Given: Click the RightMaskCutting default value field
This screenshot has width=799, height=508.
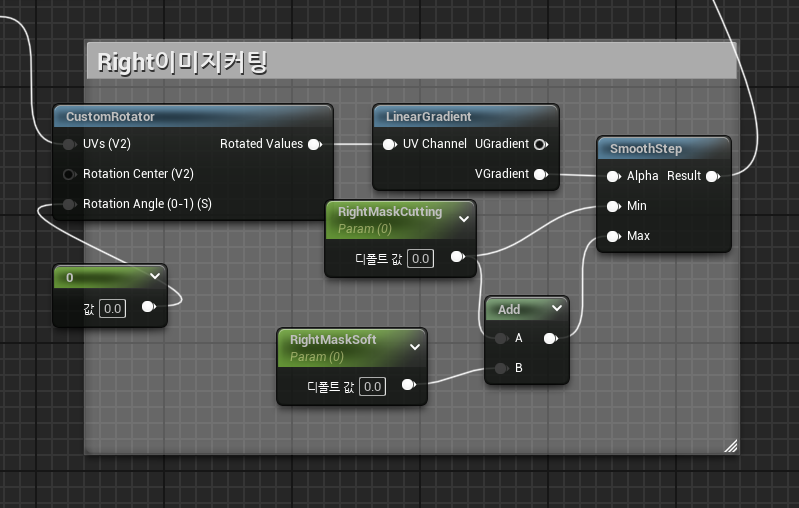Looking at the screenshot, I should pyautogui.click(x=420, y=258).
